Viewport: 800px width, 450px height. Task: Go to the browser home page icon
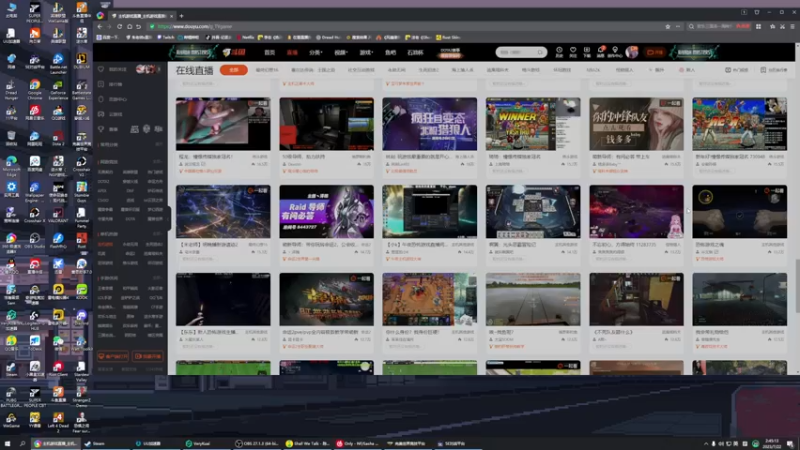coord(129,27)
